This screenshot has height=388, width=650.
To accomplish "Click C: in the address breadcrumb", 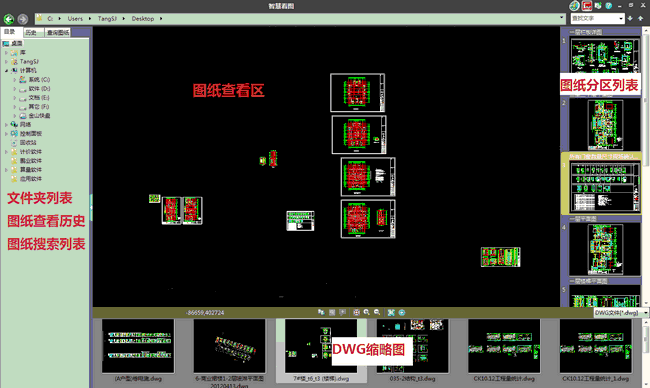I will (x=50, y=19).
